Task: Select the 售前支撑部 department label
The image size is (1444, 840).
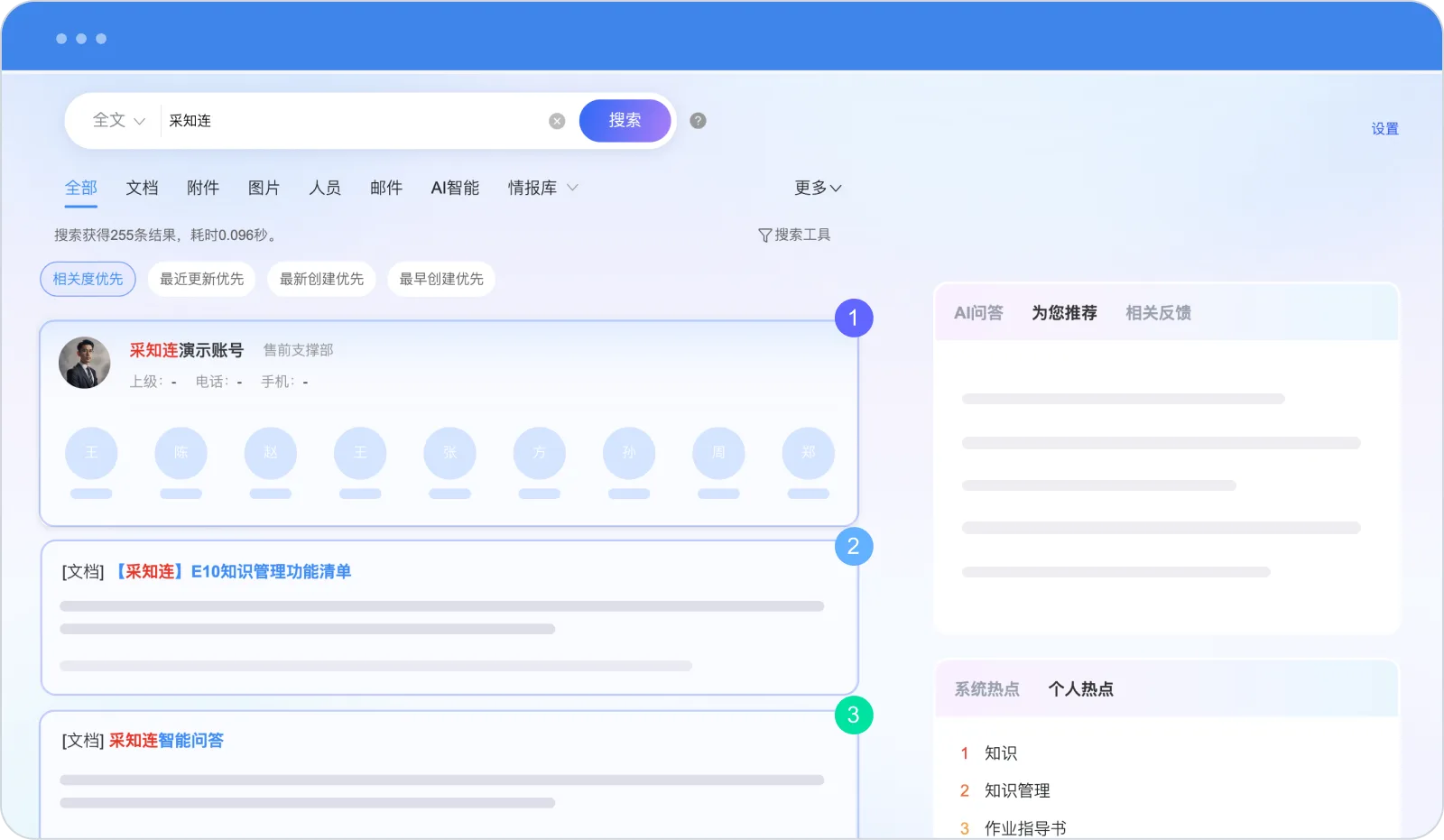Action: click(298, 350)
